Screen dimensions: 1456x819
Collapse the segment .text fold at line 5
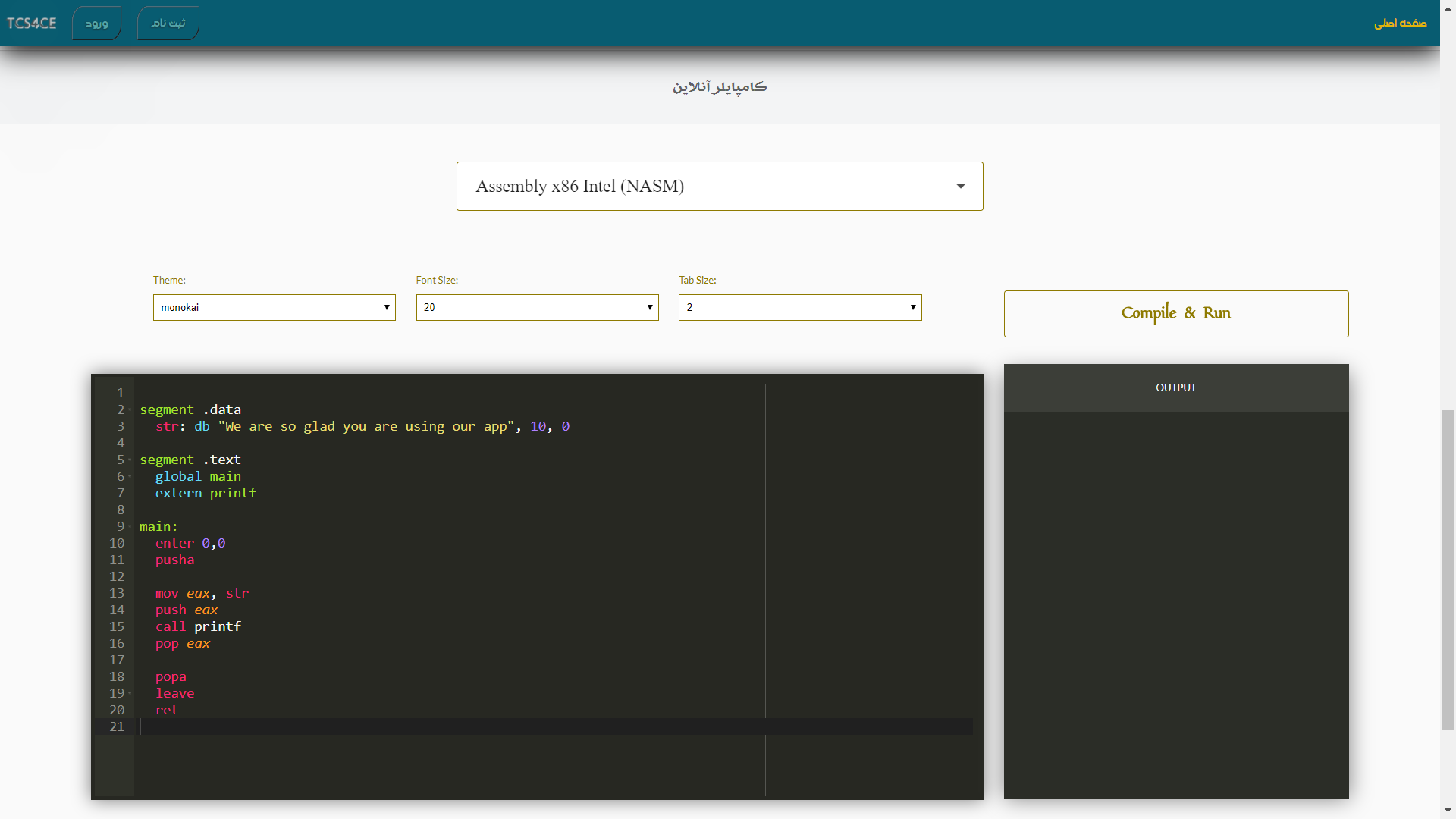tap(130, 460)
